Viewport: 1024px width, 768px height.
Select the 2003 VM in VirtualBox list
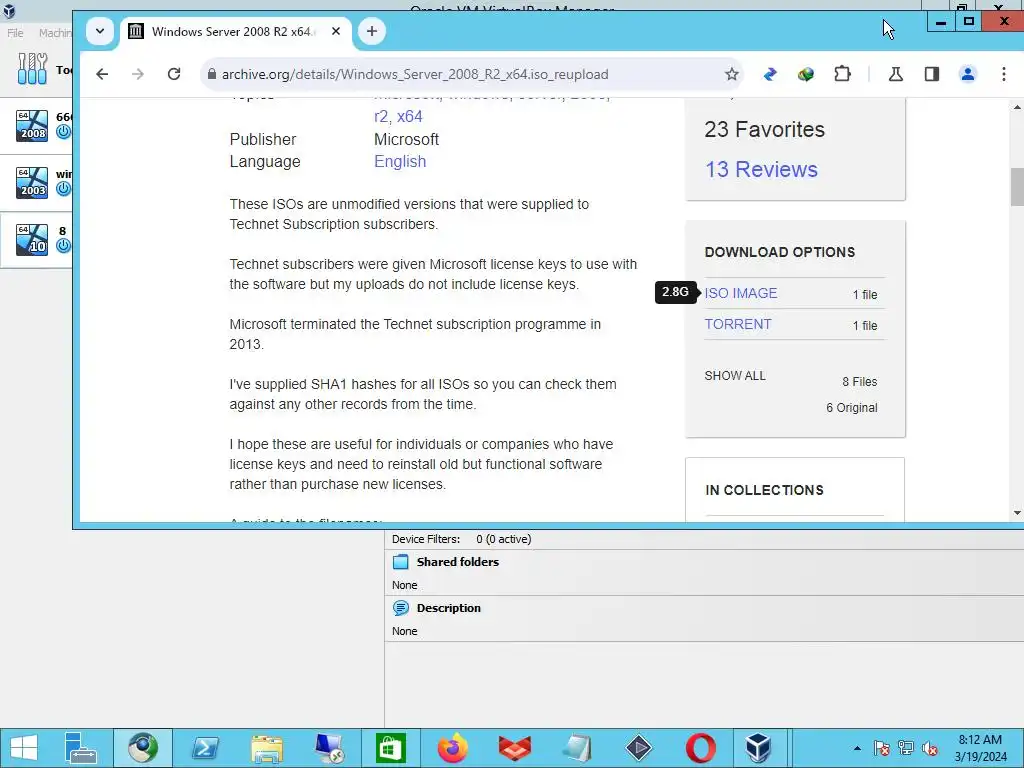[36, 183]
